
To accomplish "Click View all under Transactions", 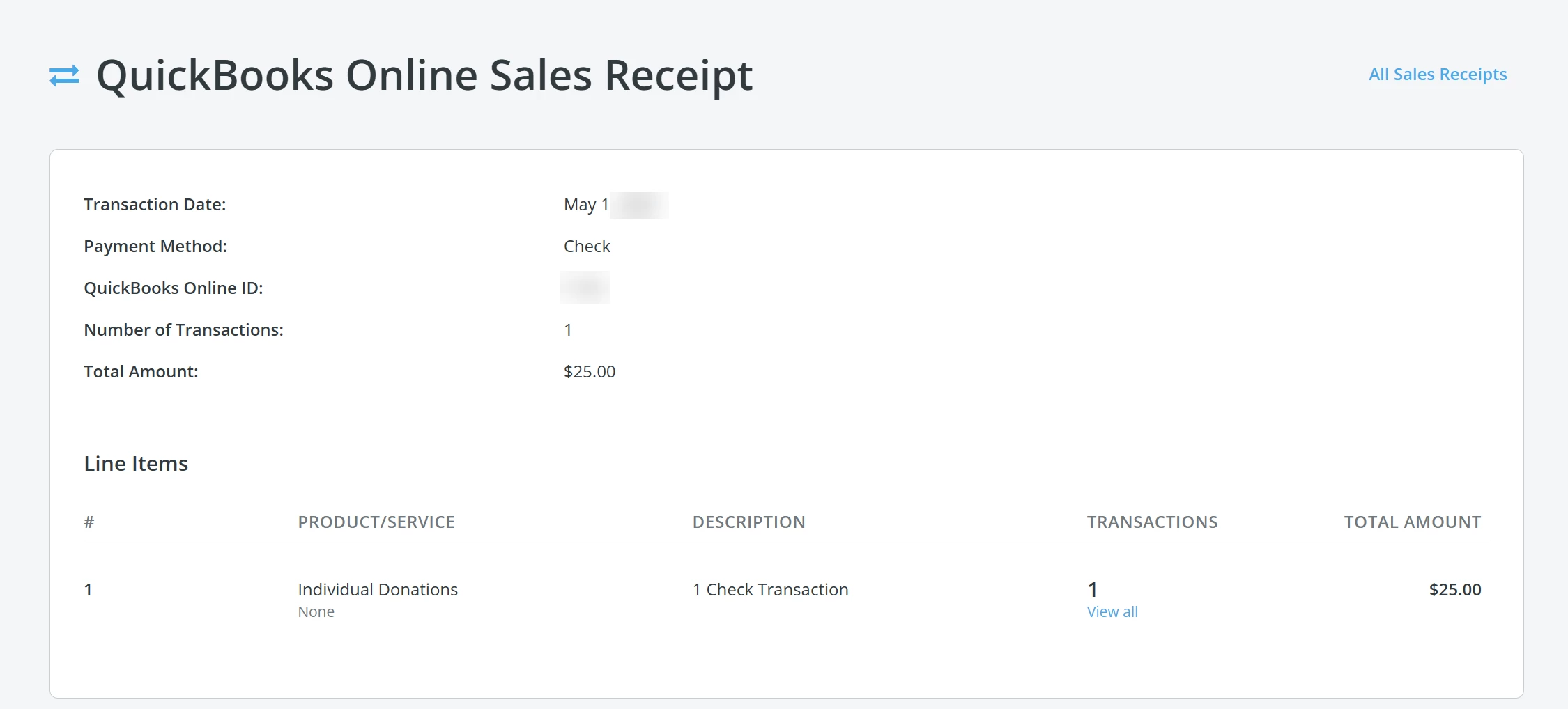I will coord(1111,611).
